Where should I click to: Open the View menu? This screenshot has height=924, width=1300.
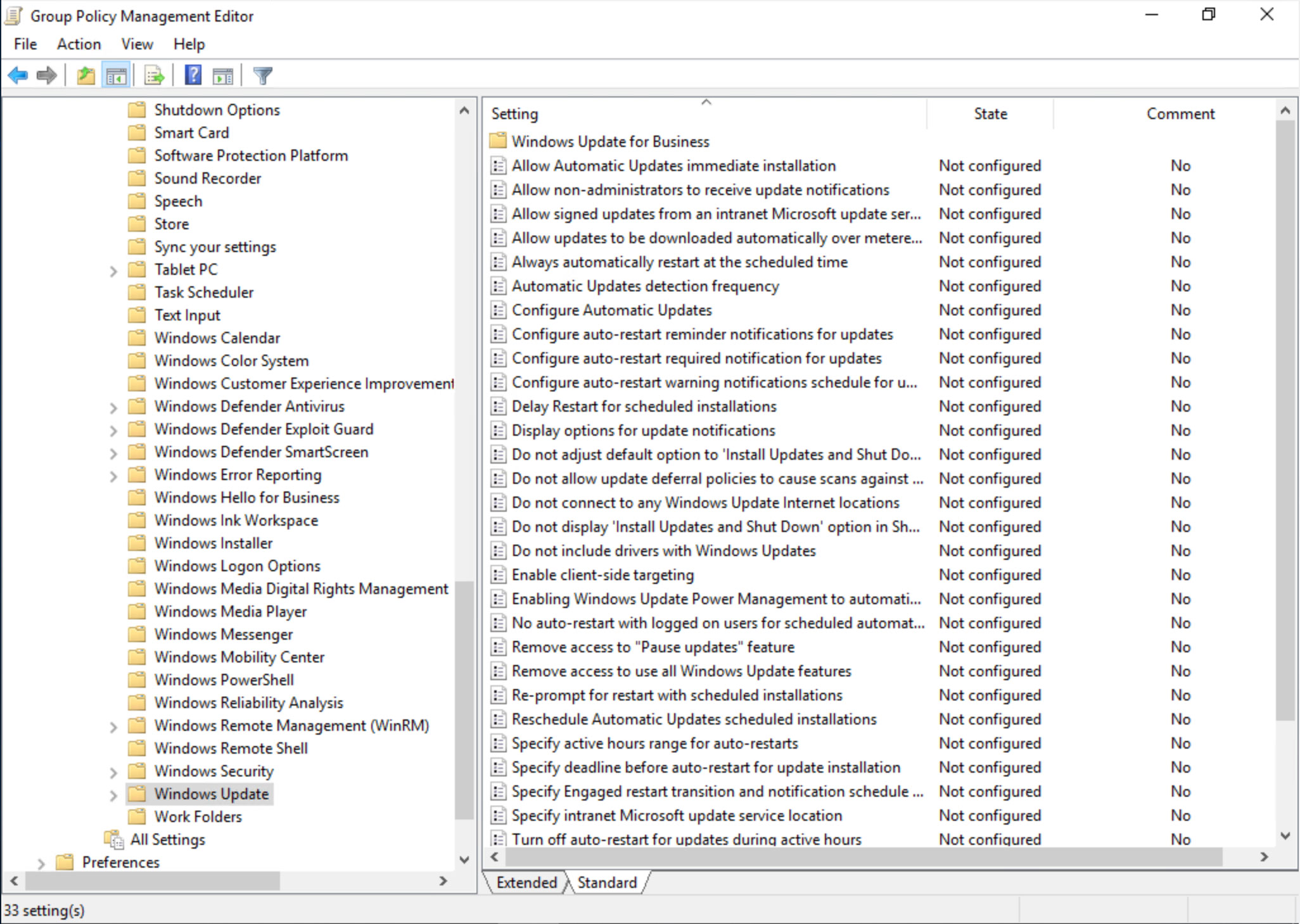(137, 44)
